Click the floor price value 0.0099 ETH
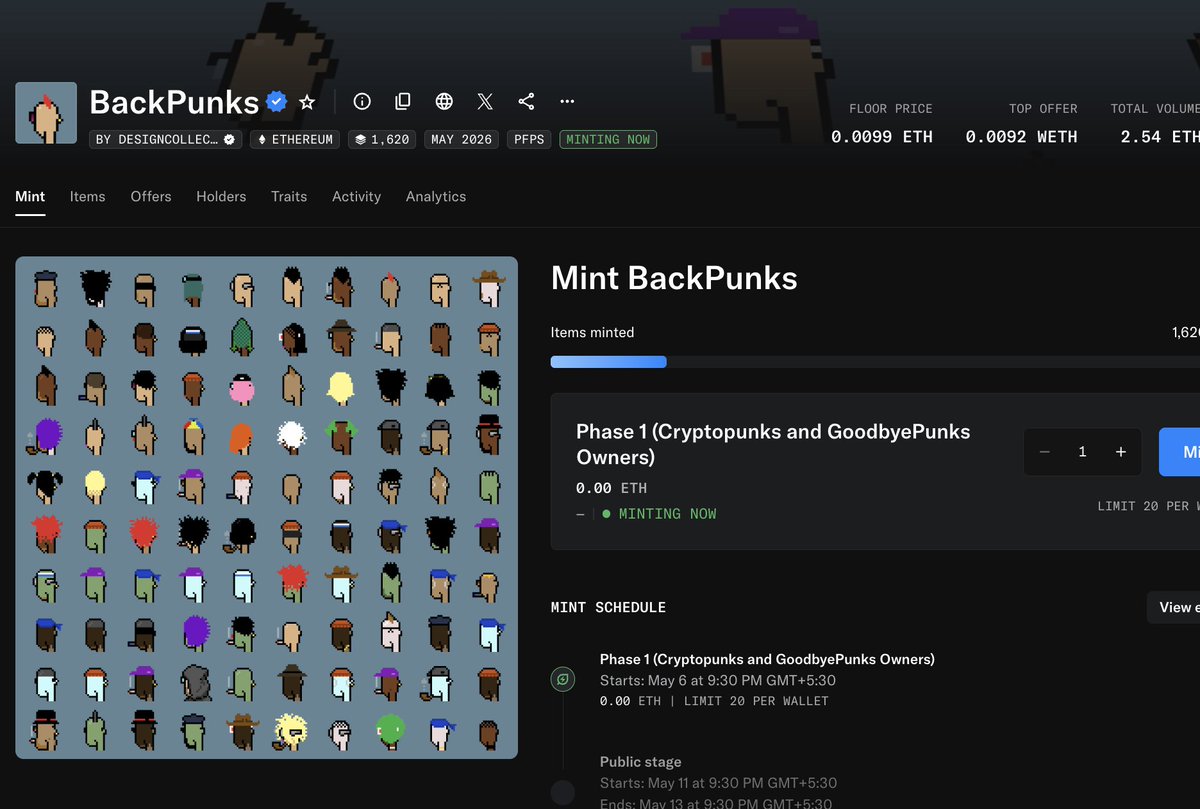Image resolution: width=1200 pixels, height=809 pixels. pos(882,136)
